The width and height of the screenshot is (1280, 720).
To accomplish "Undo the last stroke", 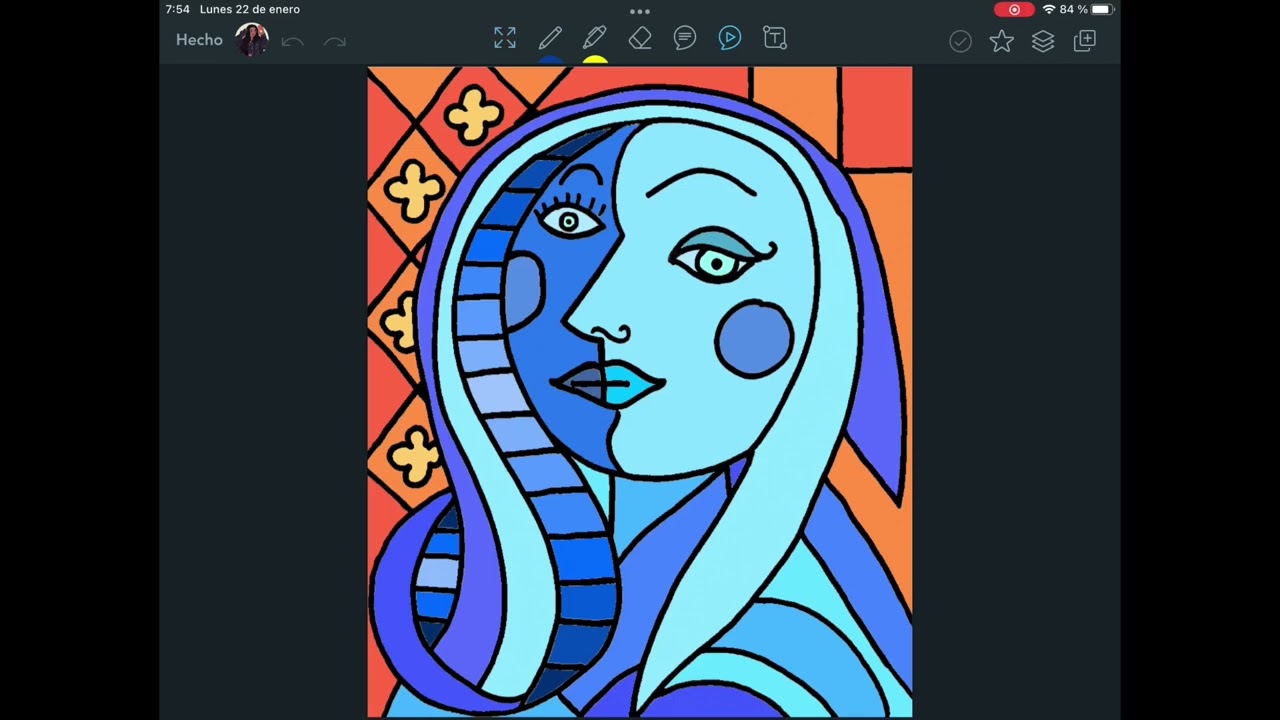I will 292,41.
